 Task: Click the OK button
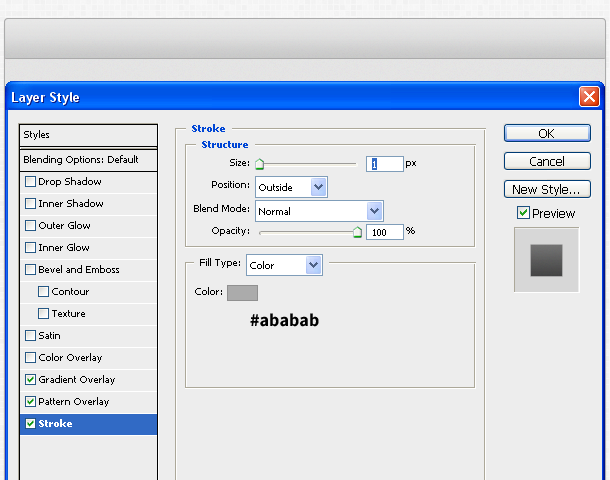547,133
